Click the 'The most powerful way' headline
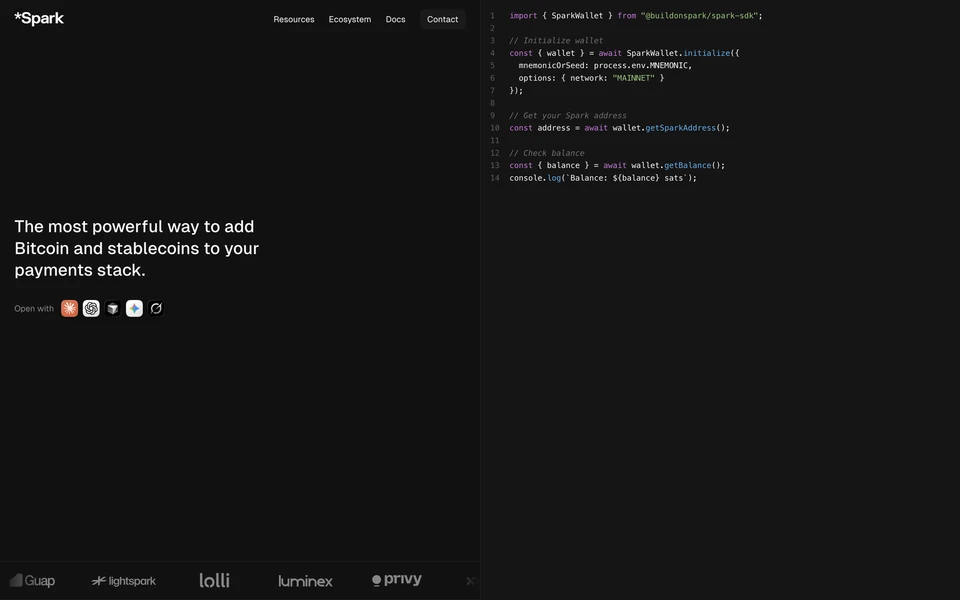This screenshot has width=960, height=600. point(137,248)
